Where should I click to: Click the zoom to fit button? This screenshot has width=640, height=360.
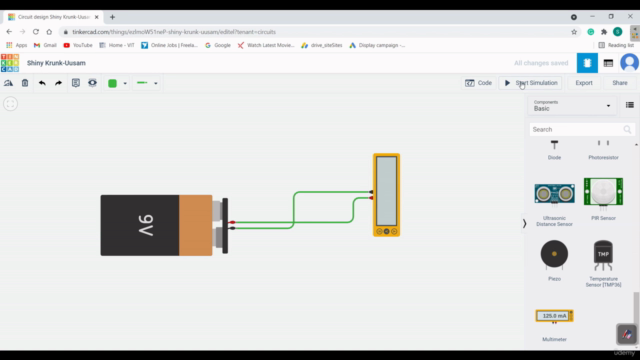pyautogui.click(x=11, y=104)
